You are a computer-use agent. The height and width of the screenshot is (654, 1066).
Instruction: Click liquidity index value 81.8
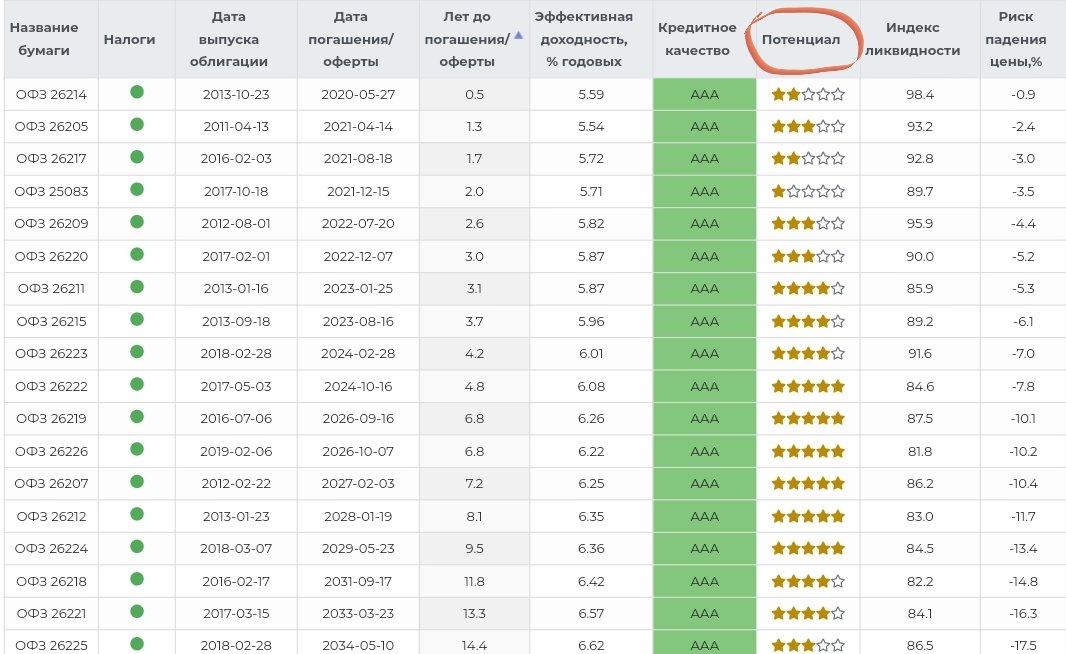[920, 451]
